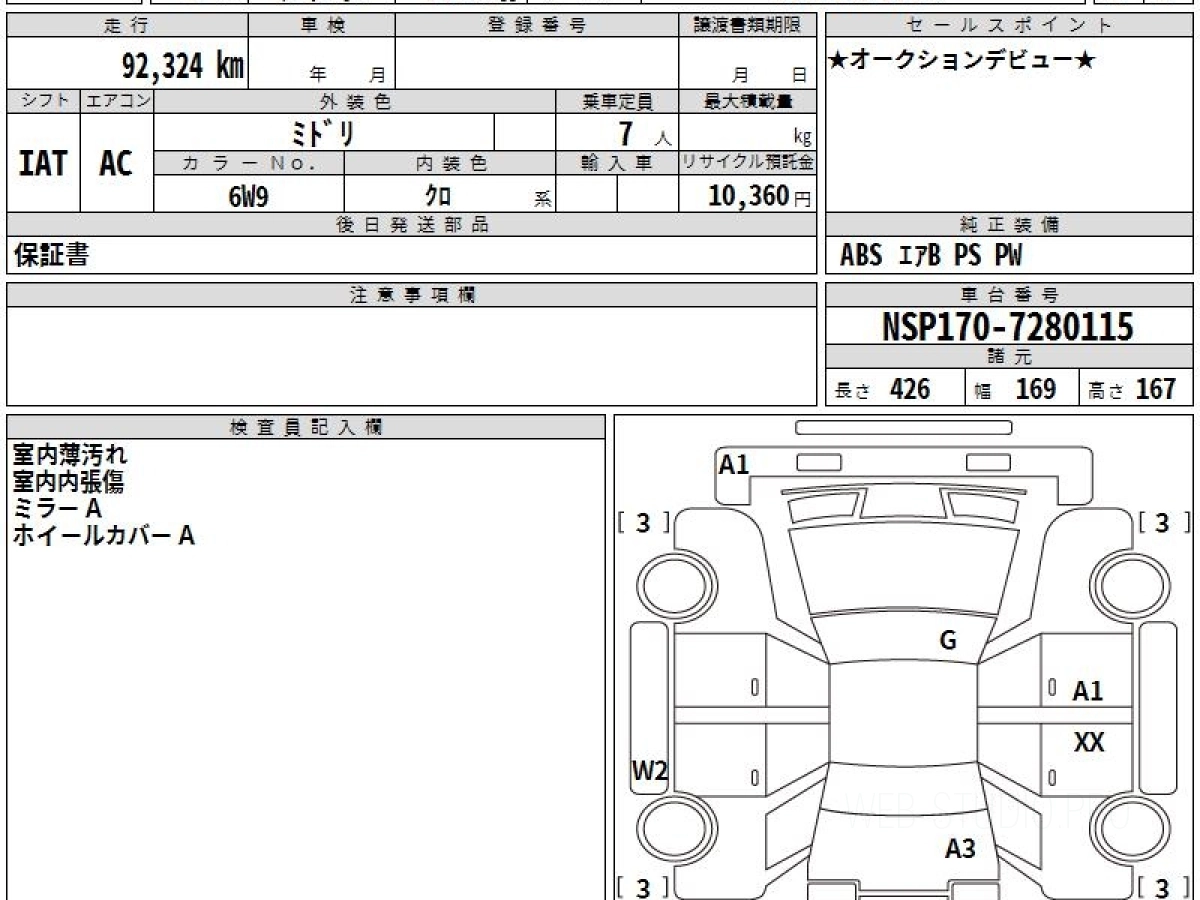Click the W2 mark on left side
Screen dimensions: 1200x900
click(649, 770)
